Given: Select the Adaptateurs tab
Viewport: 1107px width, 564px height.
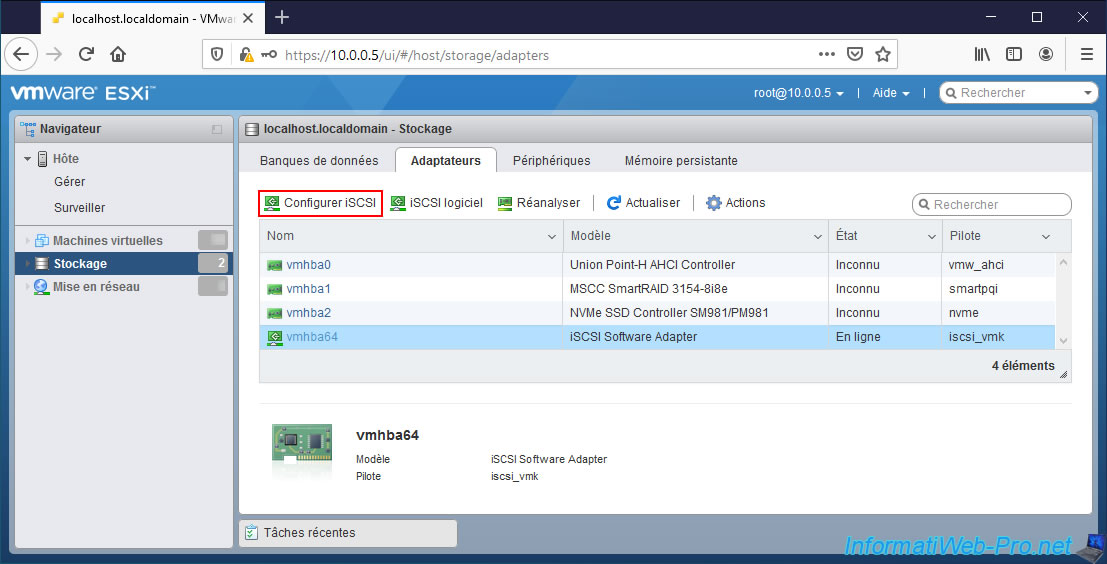Looking at the screenshot, I should (x=445, y=161).
